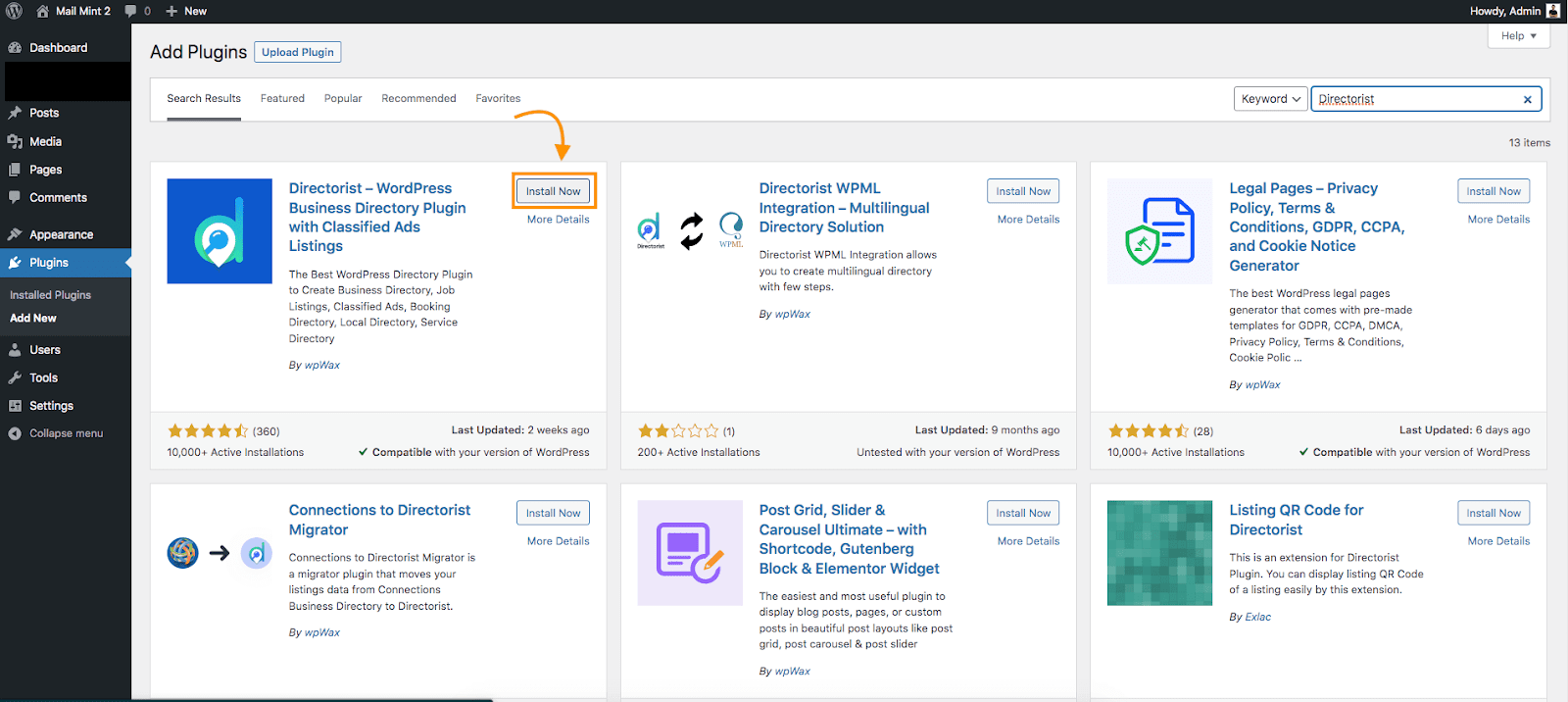Click the Comments icon in the sidebar
The image size is (1568, 702).
15,197
